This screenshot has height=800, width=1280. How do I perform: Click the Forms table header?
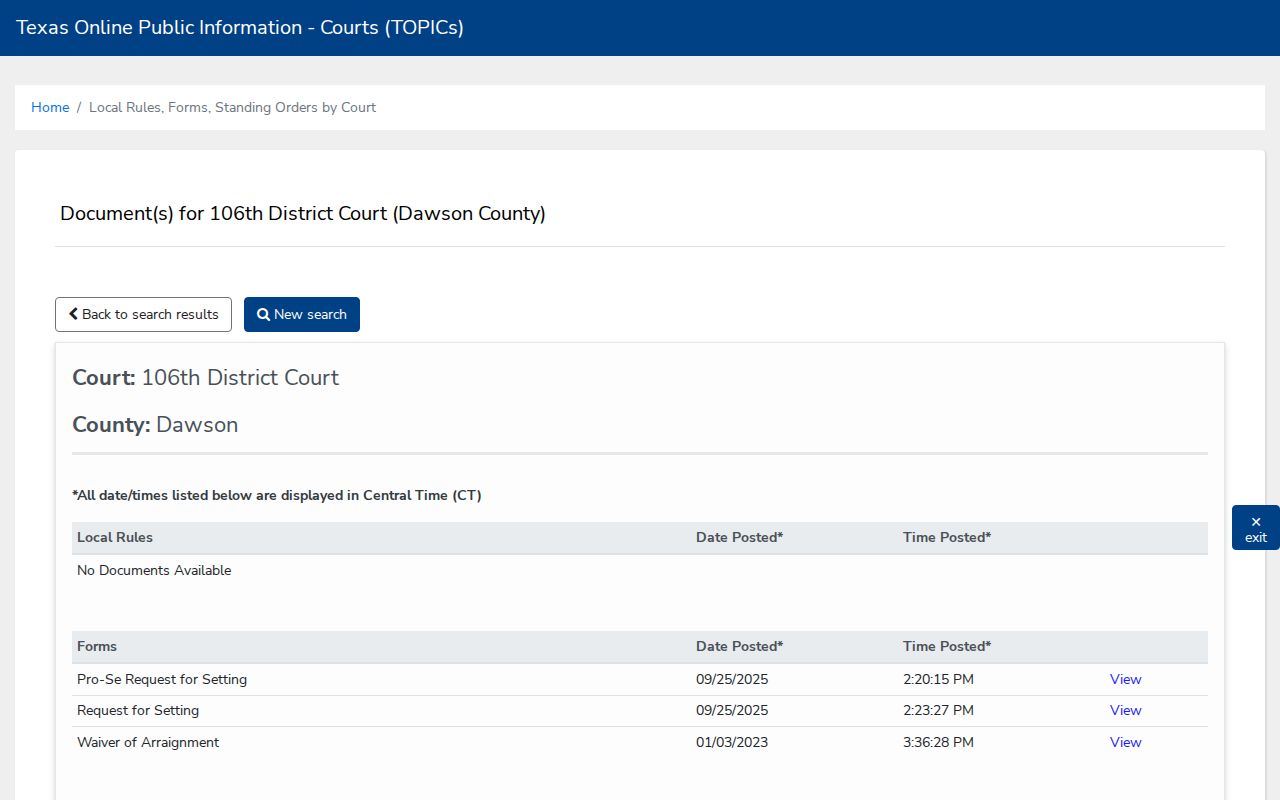tap(97, 646)
